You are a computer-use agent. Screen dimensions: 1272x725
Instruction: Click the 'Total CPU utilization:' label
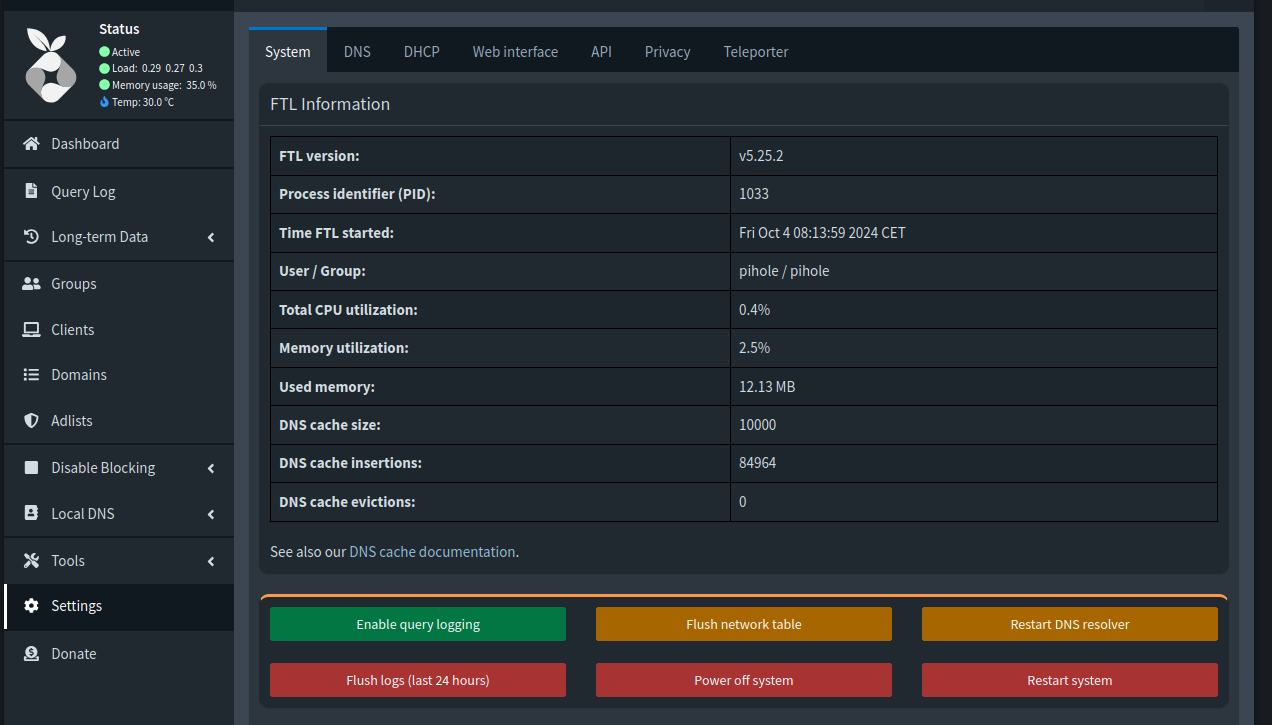coord(348,310)
